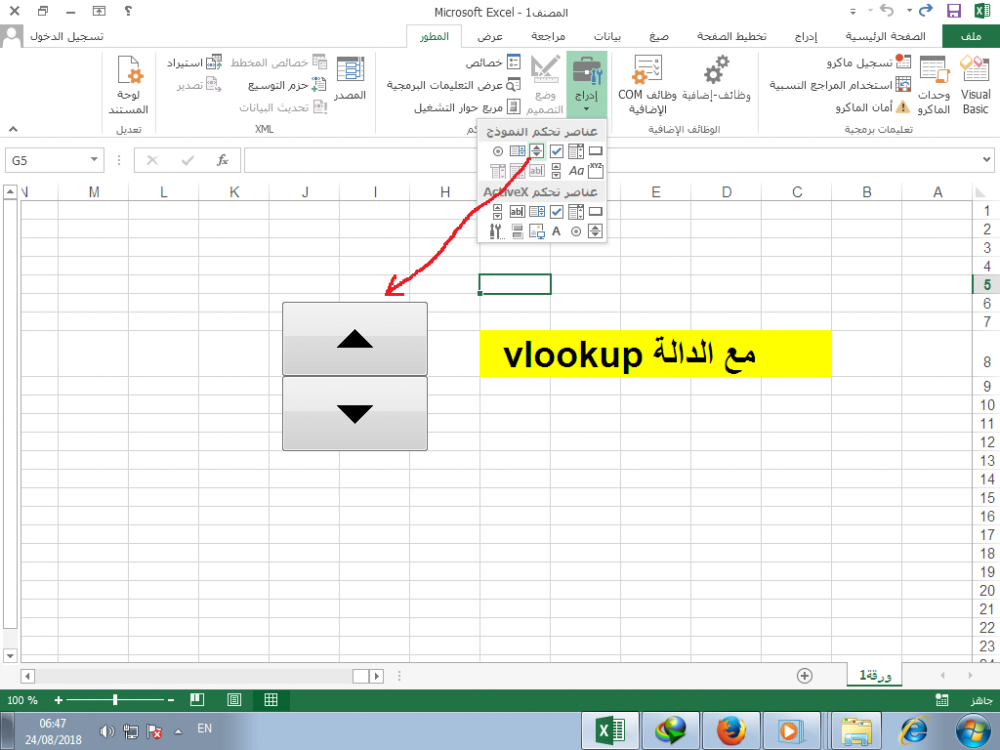Open Firefox from the taskbar
This screenshot has width=1000, height=750.
(x=731, y=731)
